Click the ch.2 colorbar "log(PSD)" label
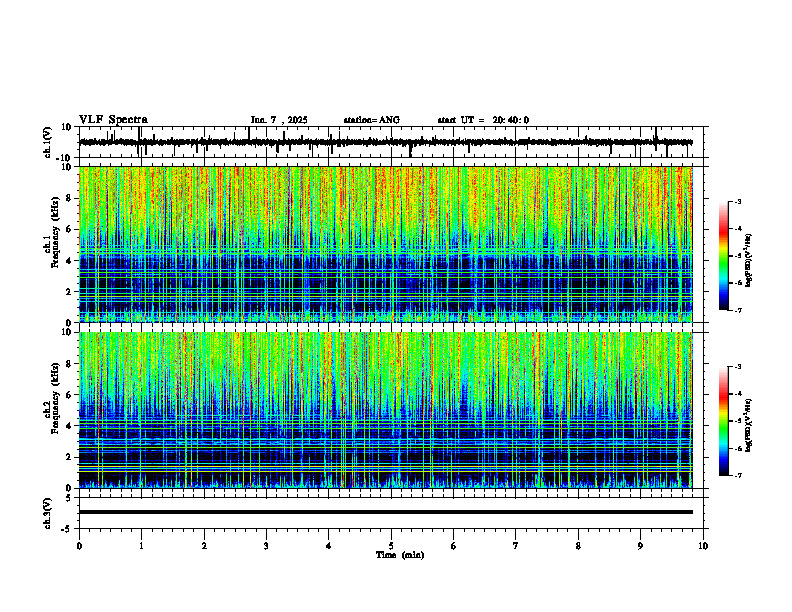792x612 pixels. pyautogui.click(x=749, y=425)
